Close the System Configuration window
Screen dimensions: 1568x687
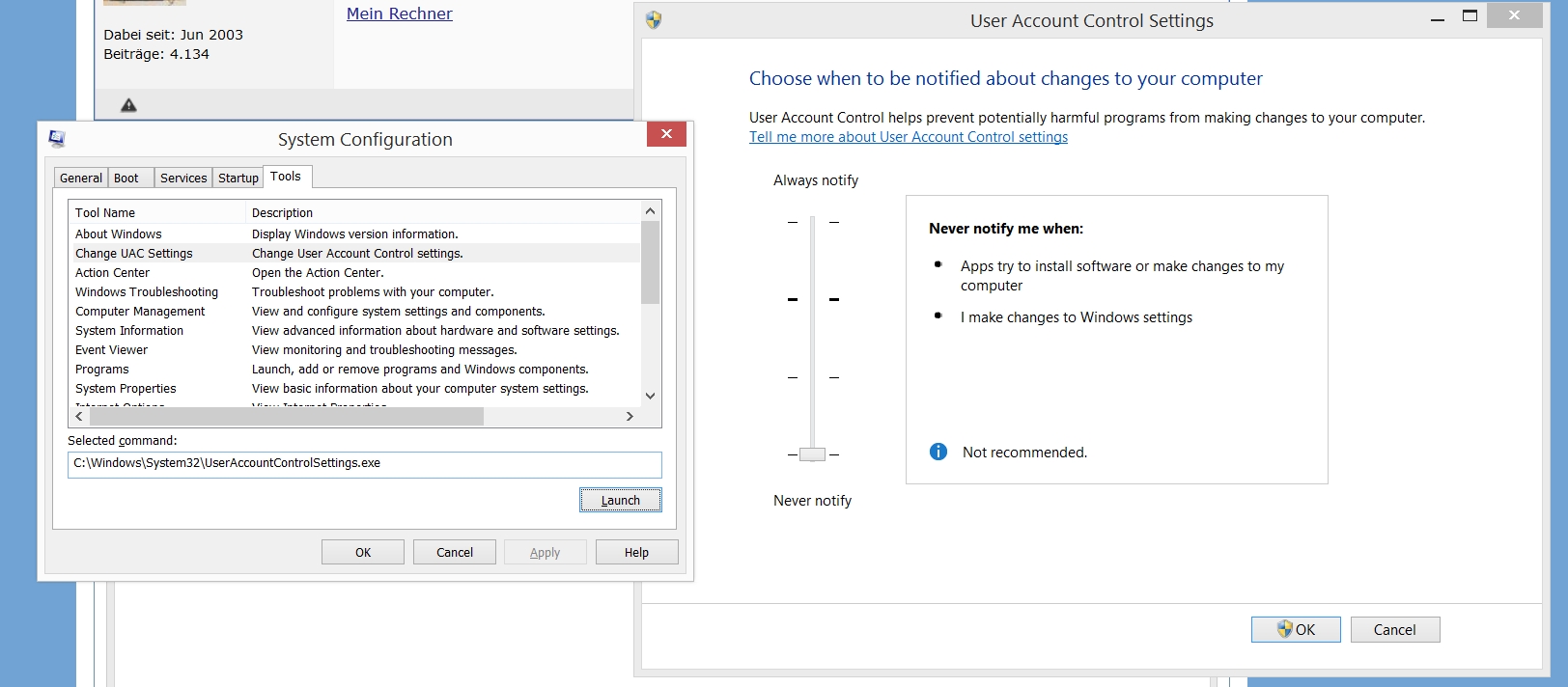(x=666, y=134)
